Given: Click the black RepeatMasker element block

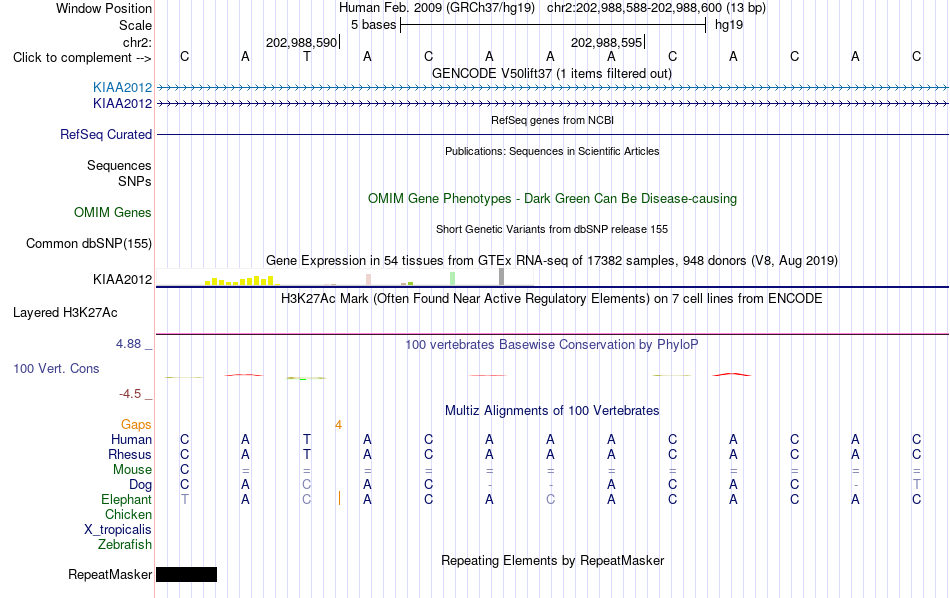Looking at the screenshot, I should click(x=187, y=574).
